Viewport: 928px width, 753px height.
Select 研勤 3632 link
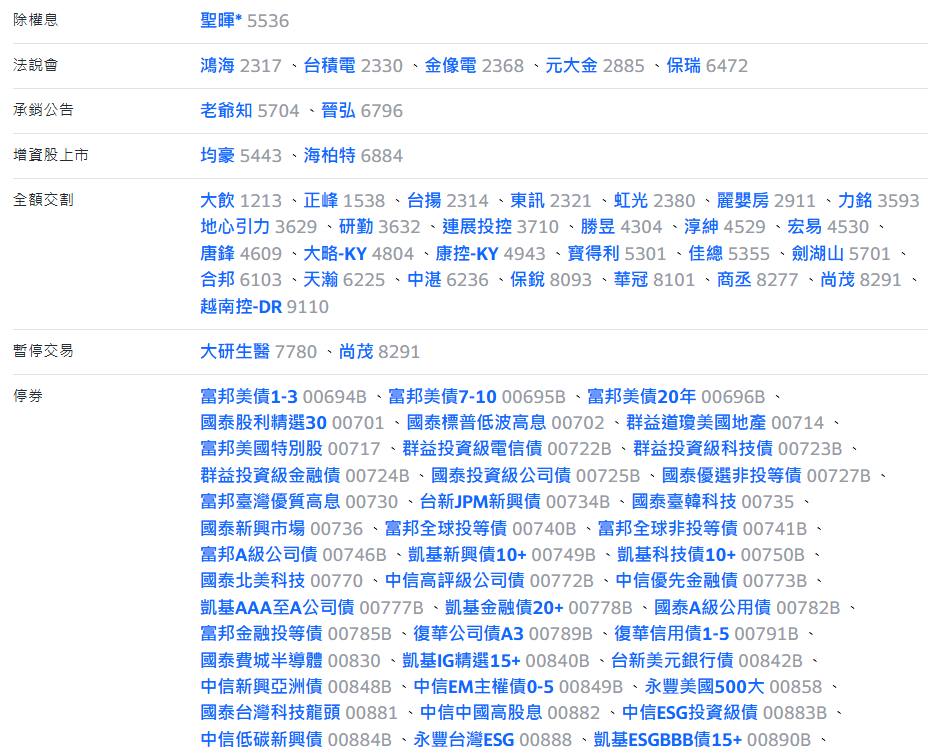coord(380,227)
